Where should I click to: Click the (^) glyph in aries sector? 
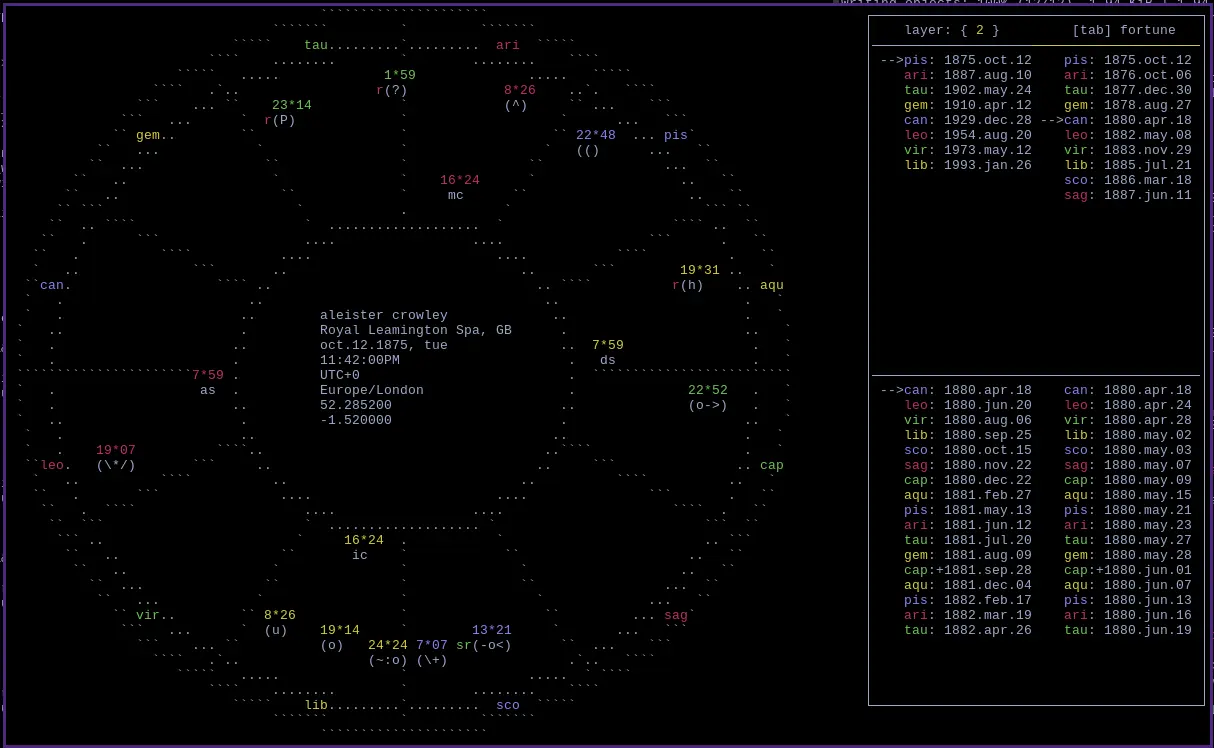pos(516,105)
